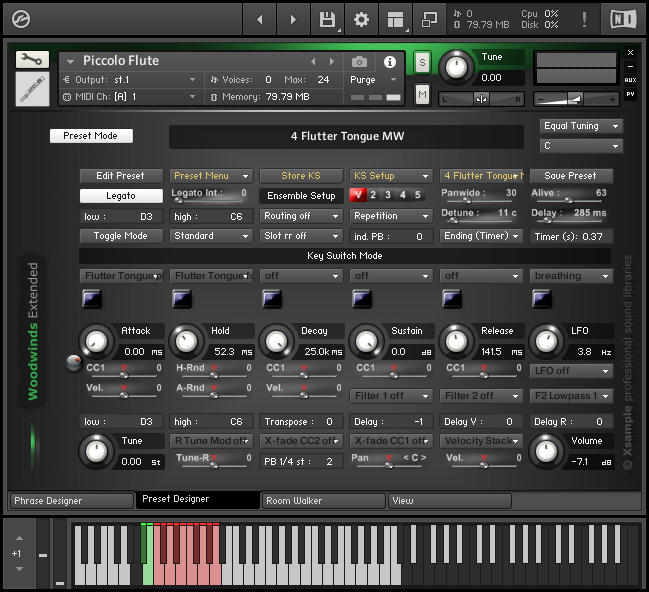The image size is (649, 592).
Task: Click the Store KS button
Action: [301, 176]
